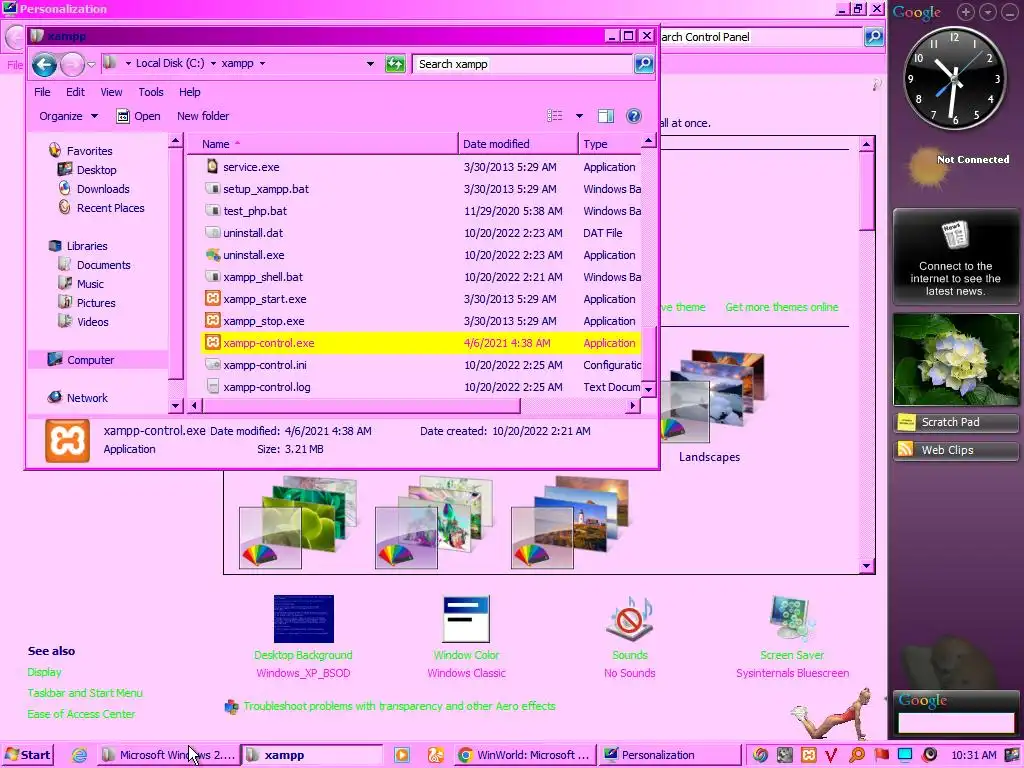
Task: Select Computer in the navigation pane
Action: tap(90, 360)
